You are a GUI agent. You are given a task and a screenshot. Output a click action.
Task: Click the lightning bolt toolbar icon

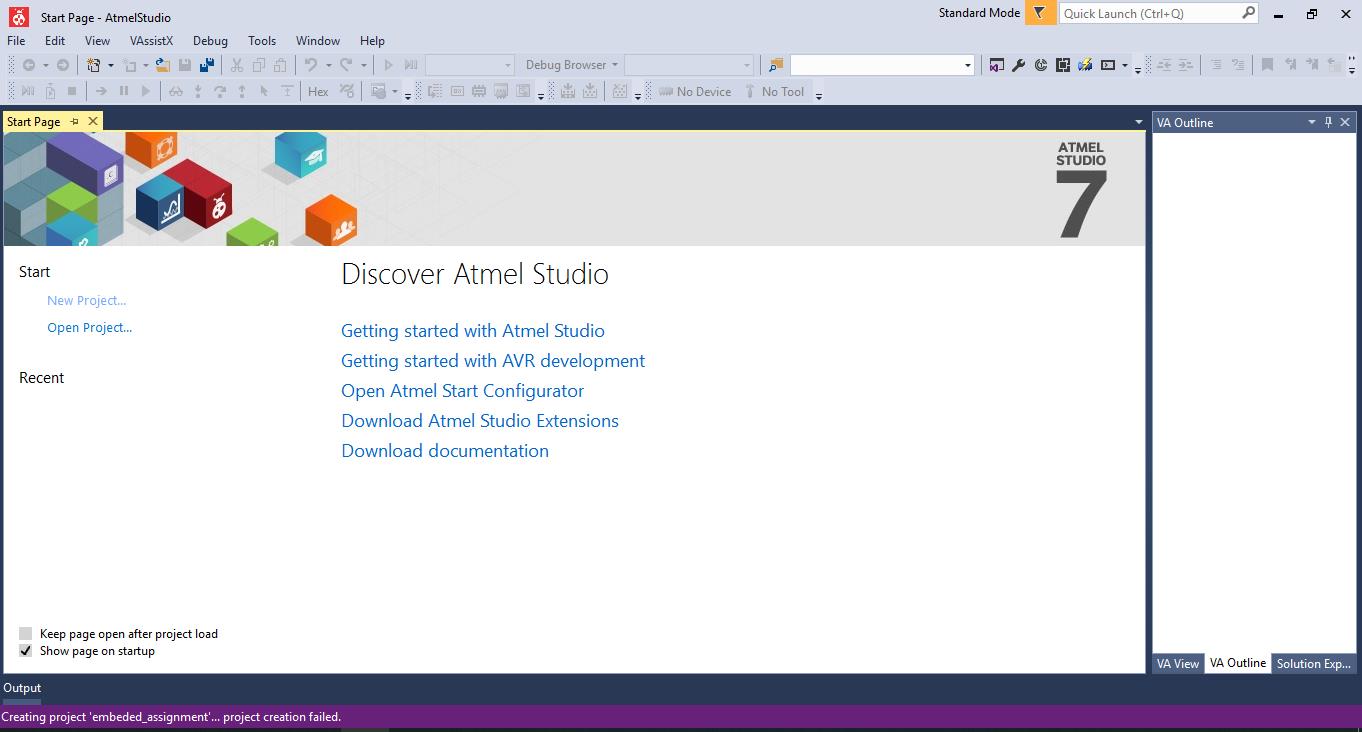pyautogui.click(x=1085, y=65)
